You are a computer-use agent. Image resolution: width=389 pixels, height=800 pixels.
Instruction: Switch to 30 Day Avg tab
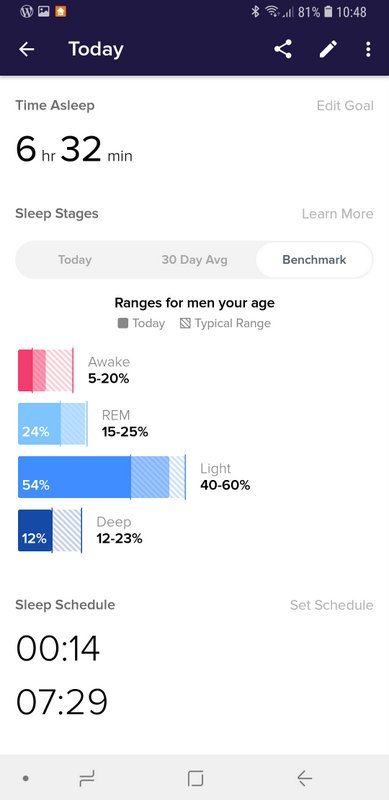click(x=194, y=260)
